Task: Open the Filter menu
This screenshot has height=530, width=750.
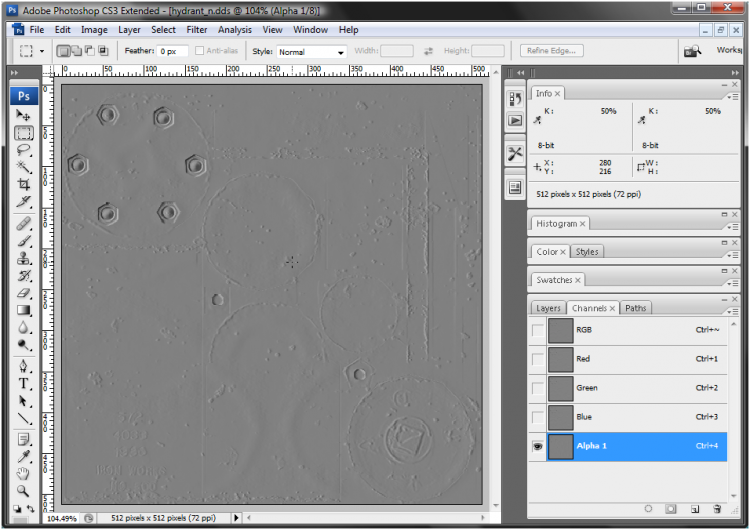Action: (x=196, y=30)
